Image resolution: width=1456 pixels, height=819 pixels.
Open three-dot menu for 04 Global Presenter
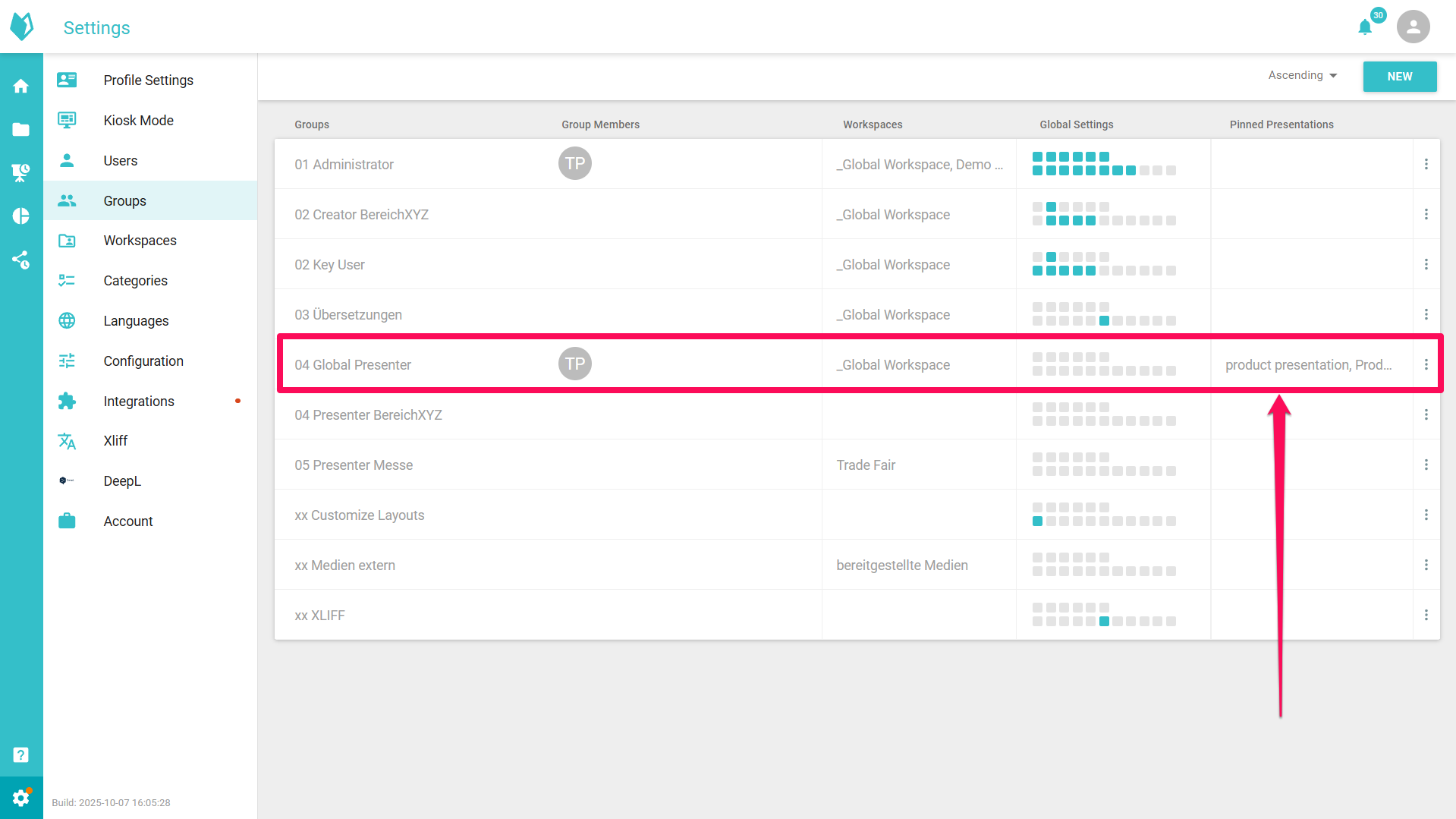click(1426, 364)
